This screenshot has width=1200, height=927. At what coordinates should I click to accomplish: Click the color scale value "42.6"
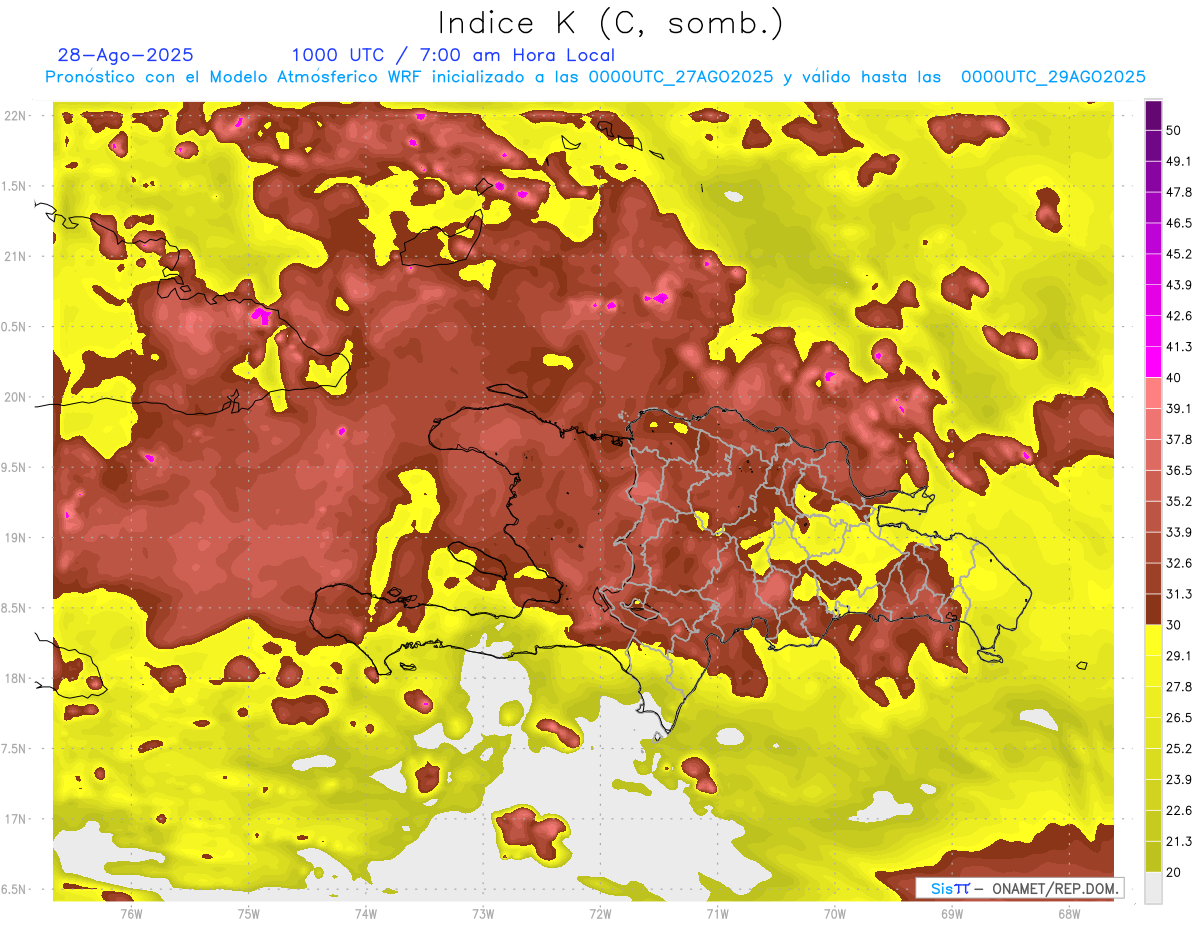click(x=1178, y=316)
